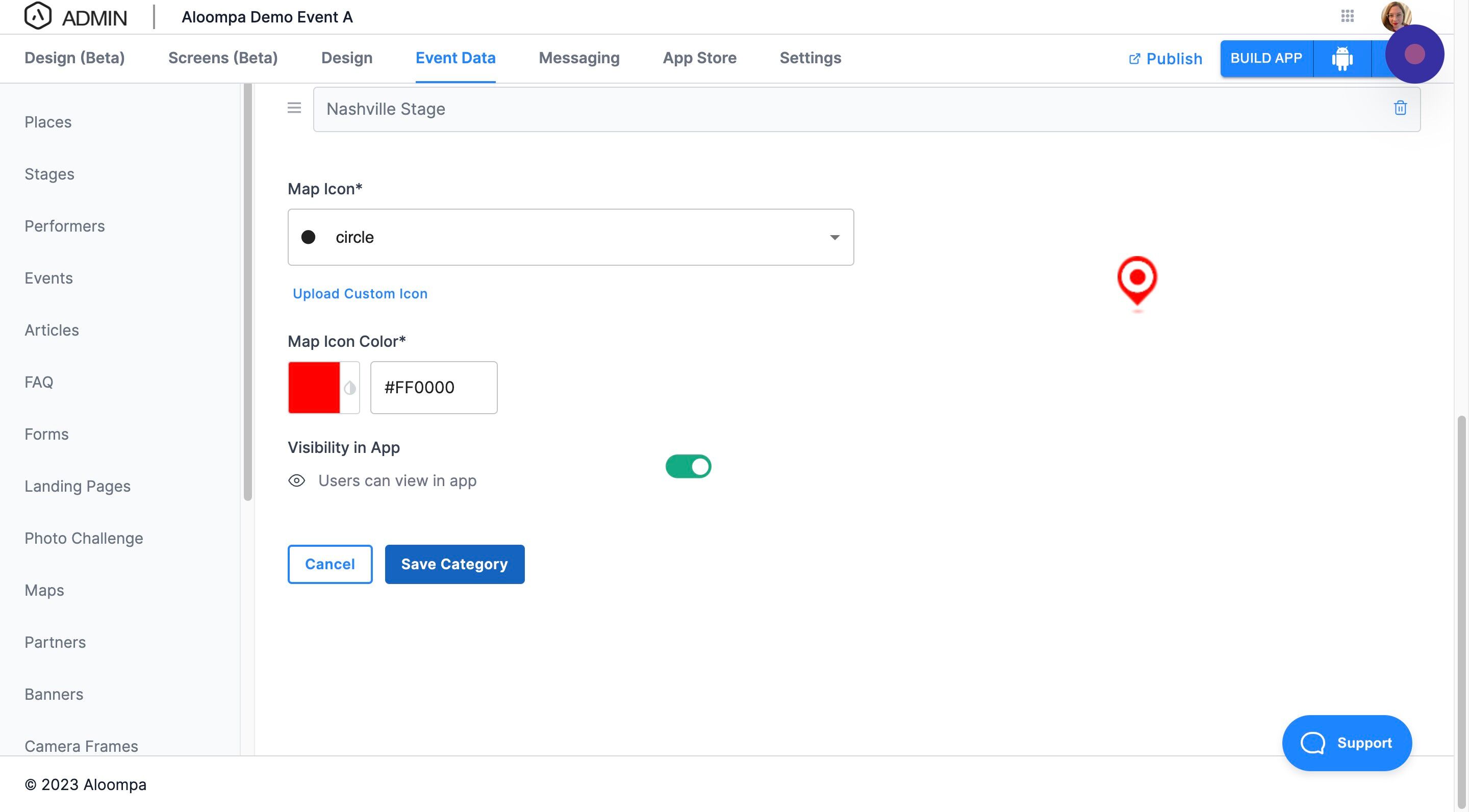Click the red Map Icon Color swatch

pyautogui.click(x=314, y=388)
